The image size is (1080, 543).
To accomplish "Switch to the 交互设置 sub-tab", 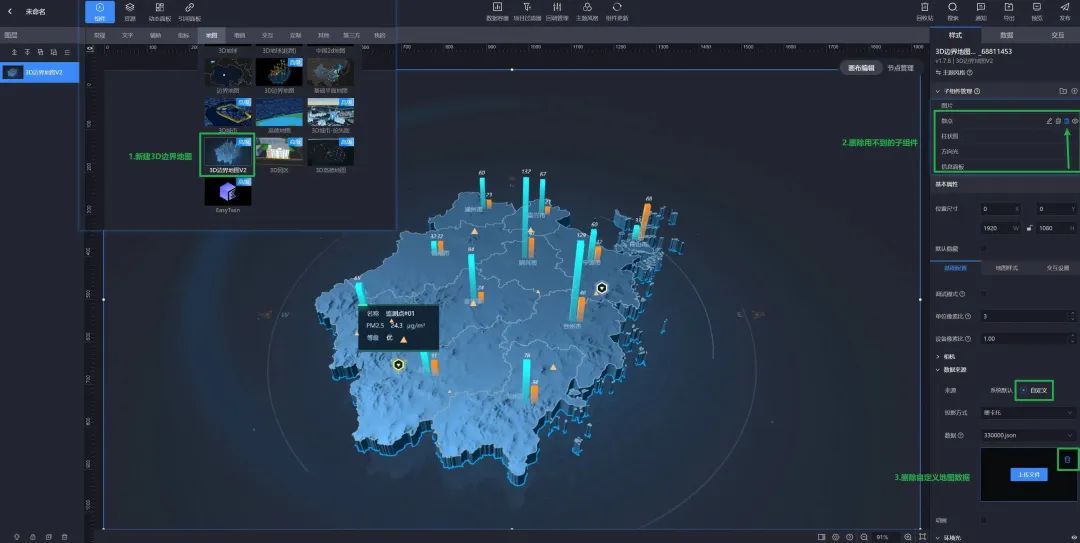I will pos(1057,268).
